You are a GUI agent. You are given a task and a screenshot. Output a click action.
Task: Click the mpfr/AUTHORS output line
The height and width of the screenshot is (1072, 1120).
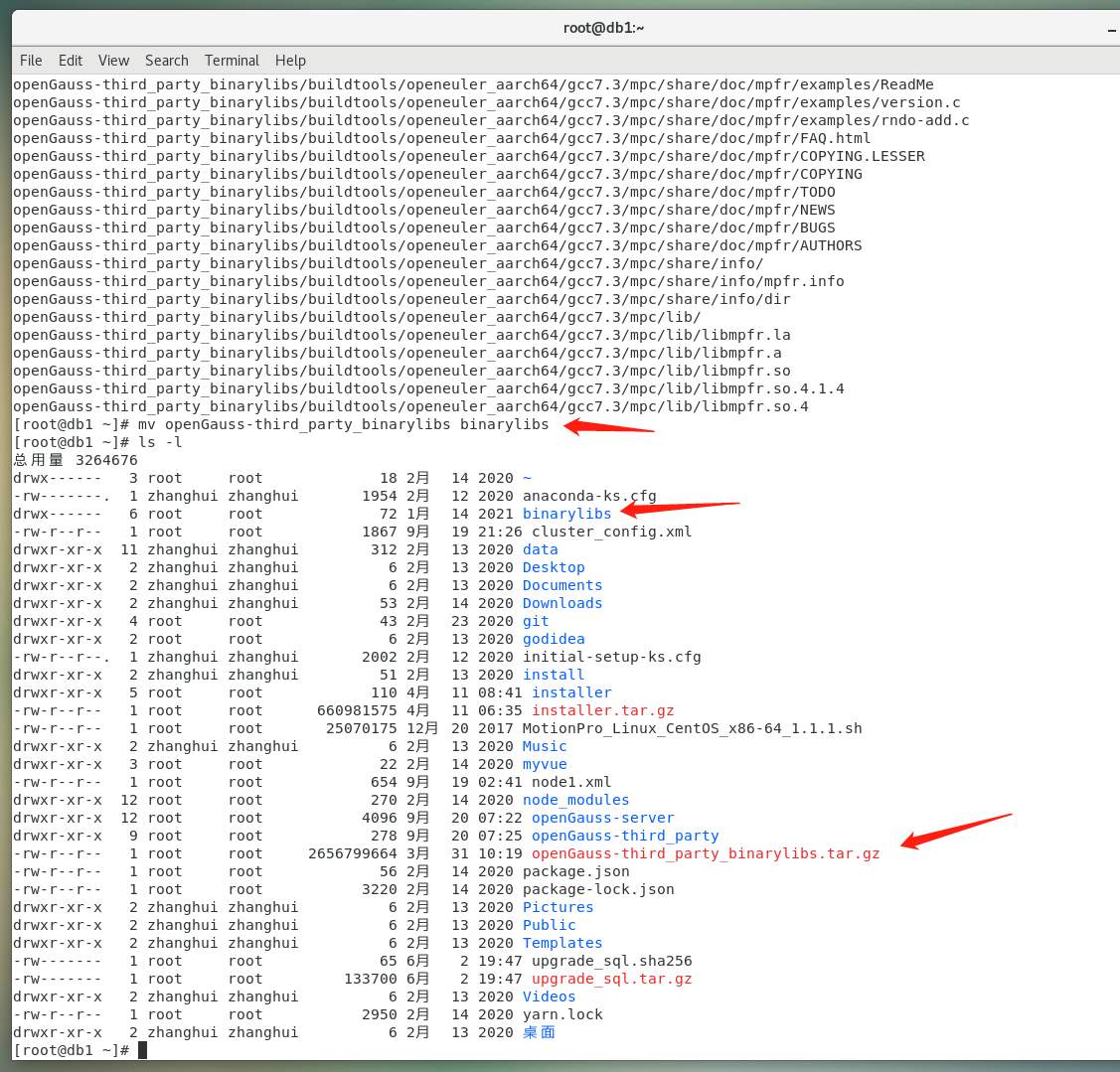[x=437, y=245]
